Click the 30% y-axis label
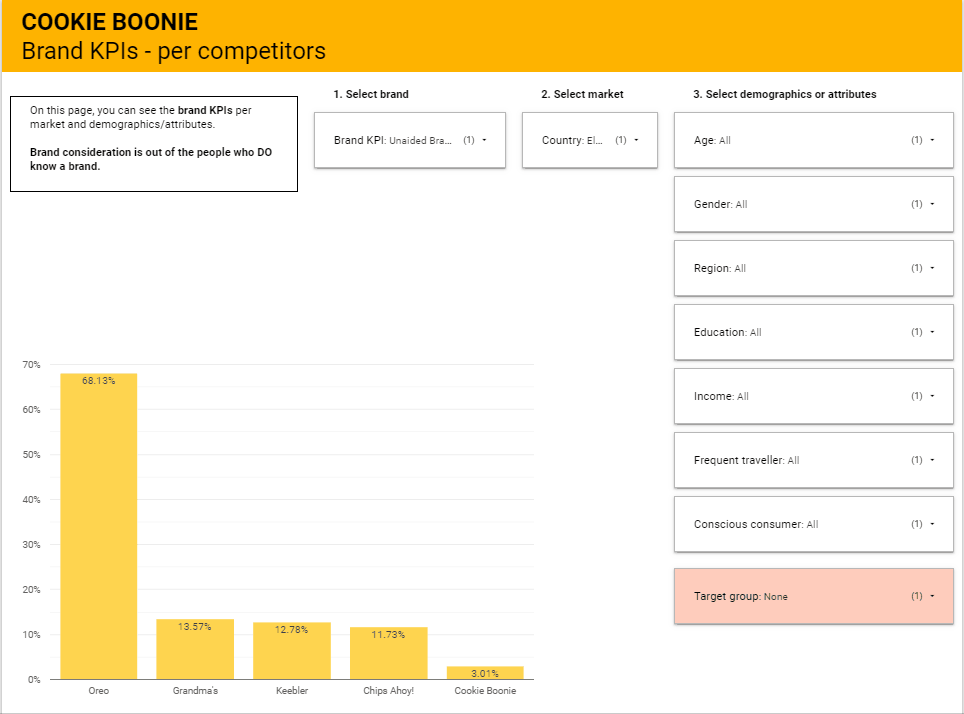Screen dimensions: 964x714 (31, 544)
